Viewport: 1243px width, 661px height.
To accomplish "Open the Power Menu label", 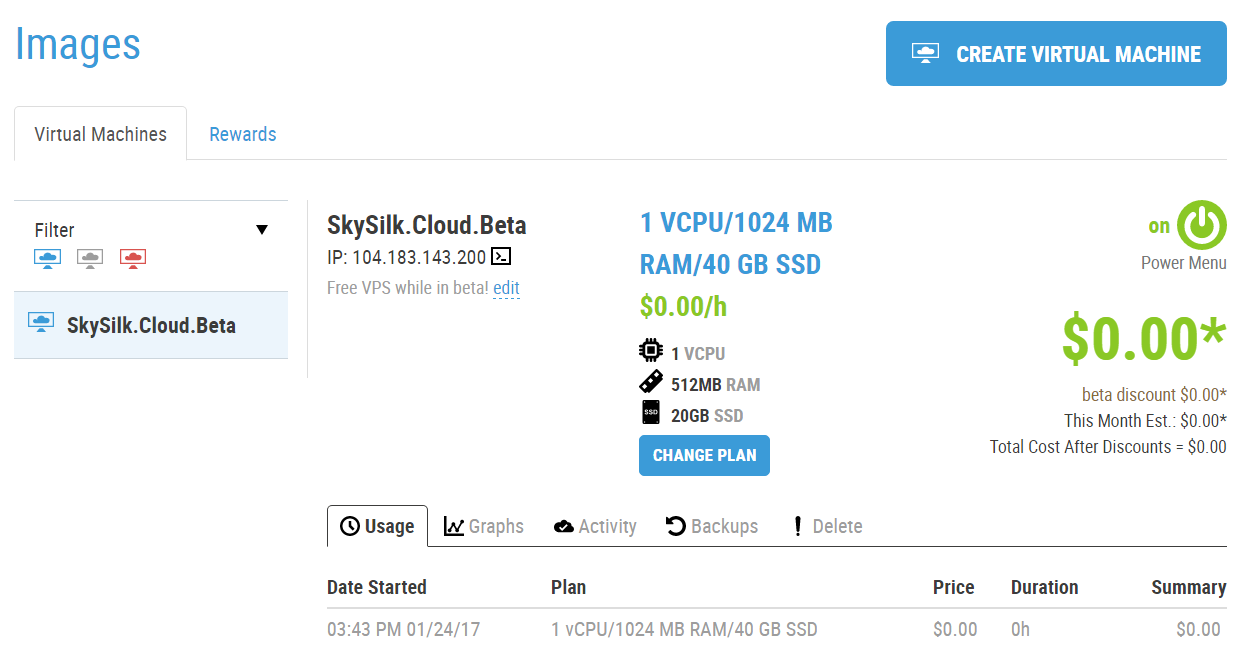I will click(1183, 263).
